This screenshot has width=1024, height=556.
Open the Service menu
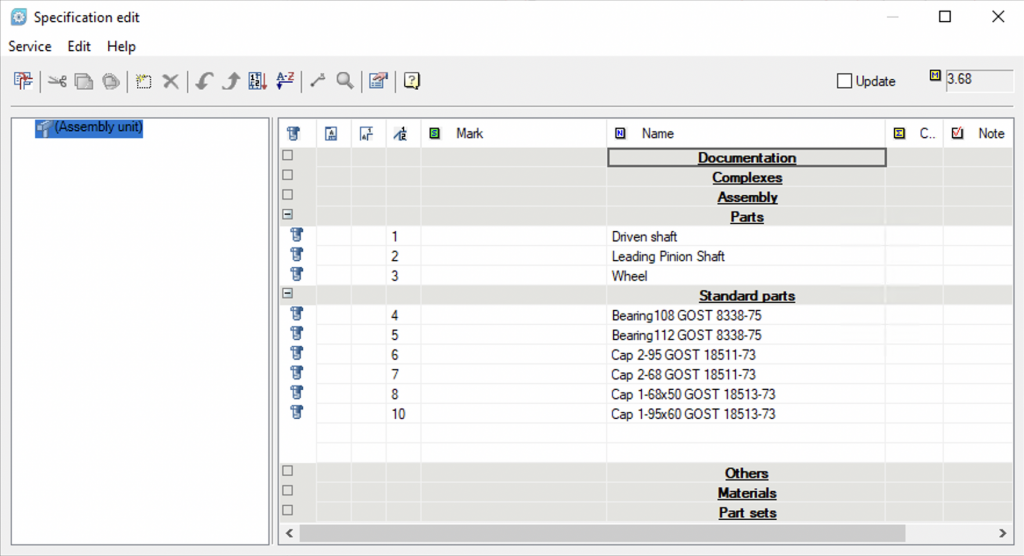[30, 46]
